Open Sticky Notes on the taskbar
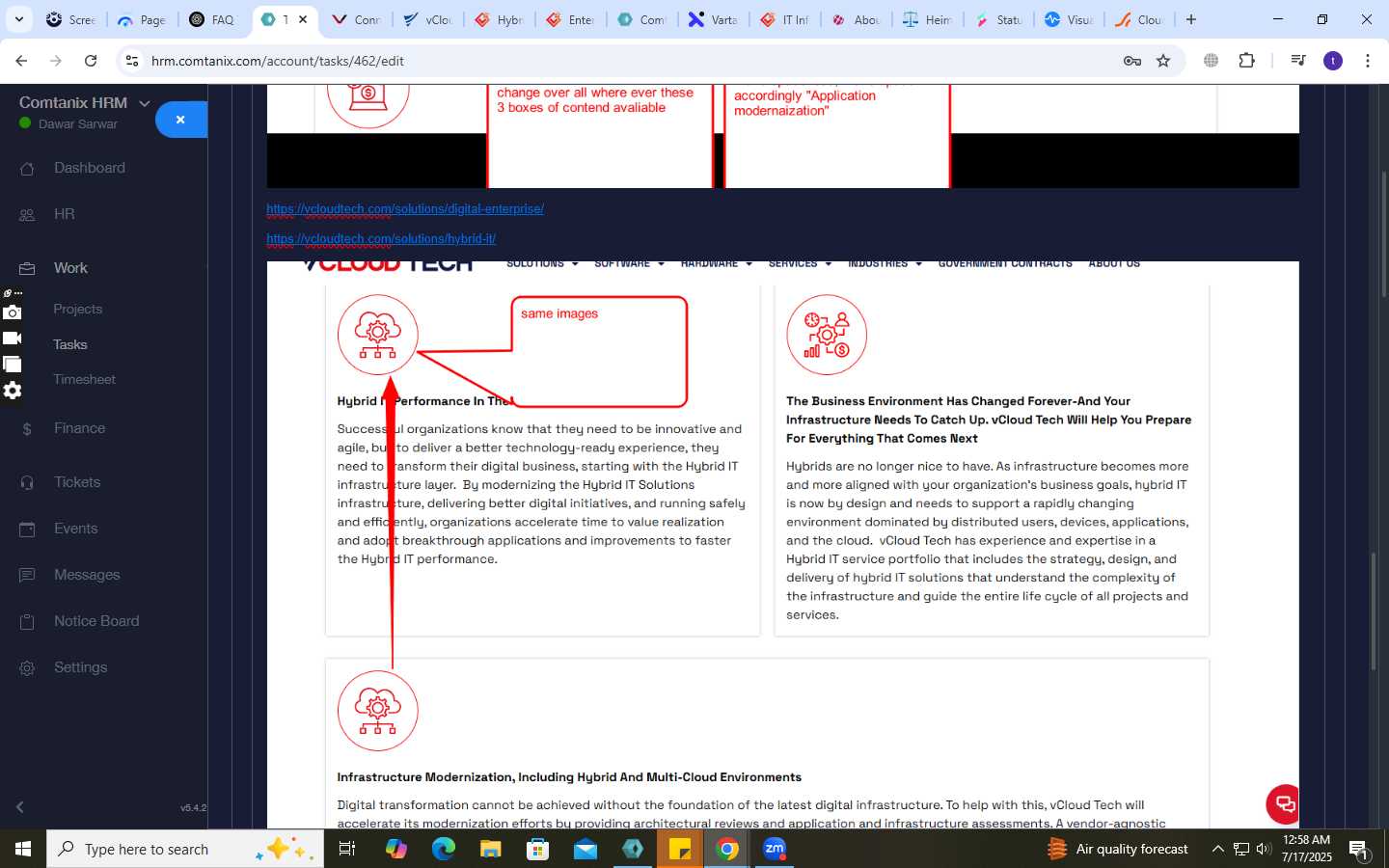 [x=680, y=849]
